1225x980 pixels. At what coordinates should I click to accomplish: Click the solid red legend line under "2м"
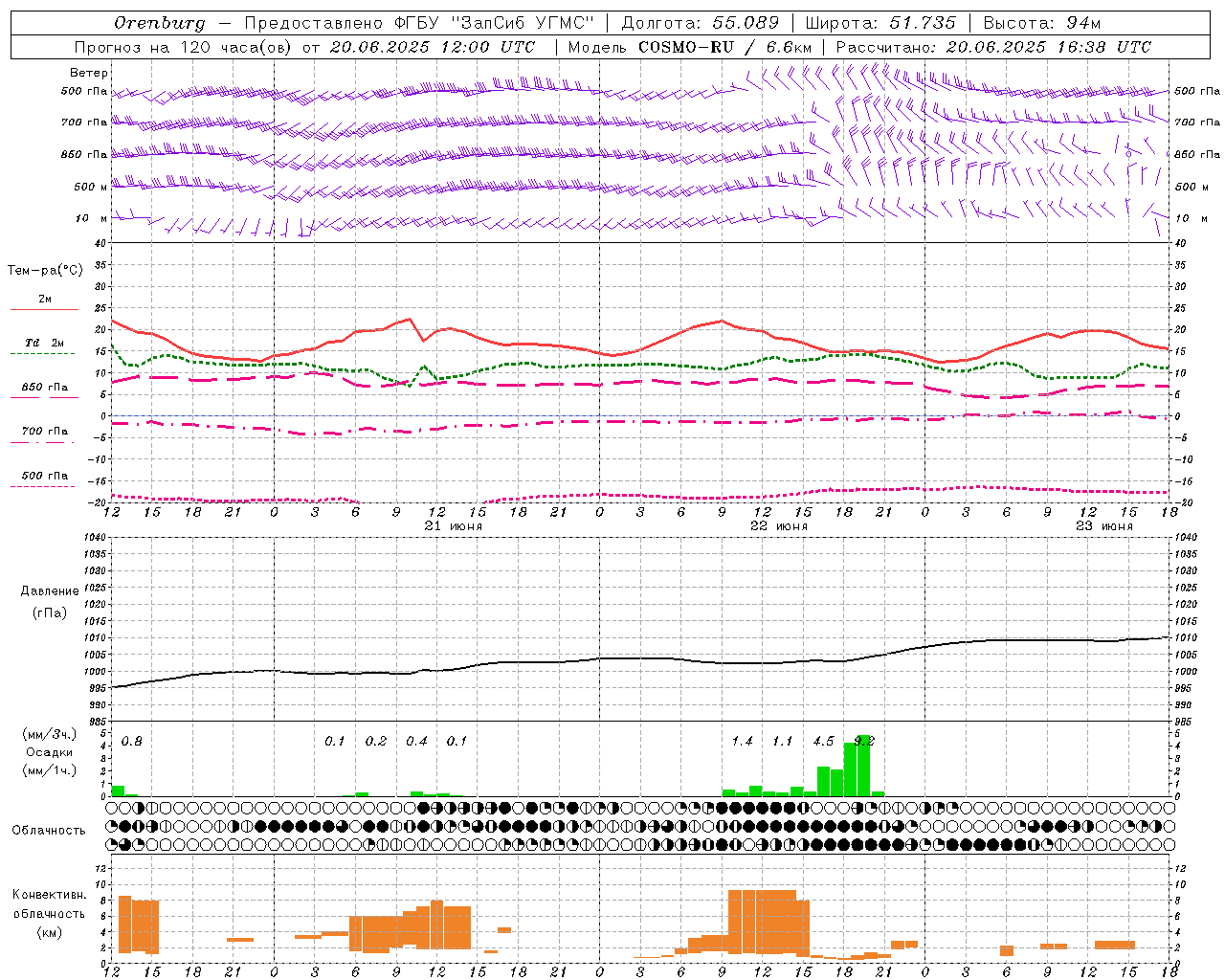click(x=44, y=309)
